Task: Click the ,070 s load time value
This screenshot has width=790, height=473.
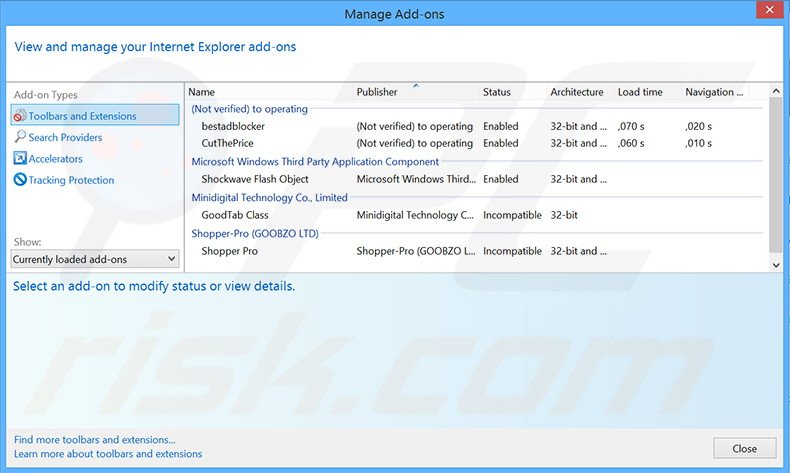Action: (x=631, y=126)
